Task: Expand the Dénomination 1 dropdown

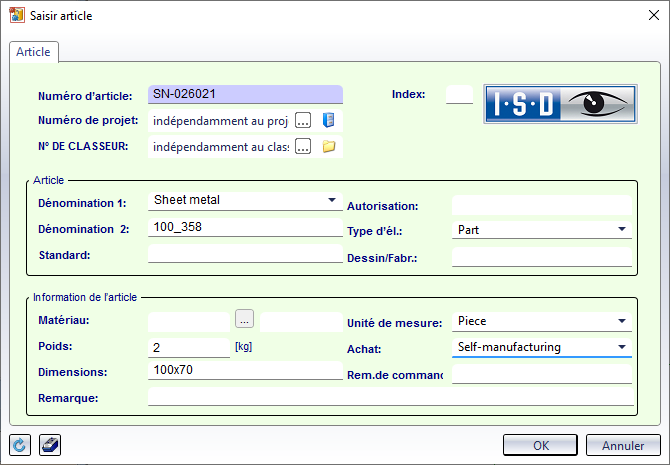Action: [332, 200]
